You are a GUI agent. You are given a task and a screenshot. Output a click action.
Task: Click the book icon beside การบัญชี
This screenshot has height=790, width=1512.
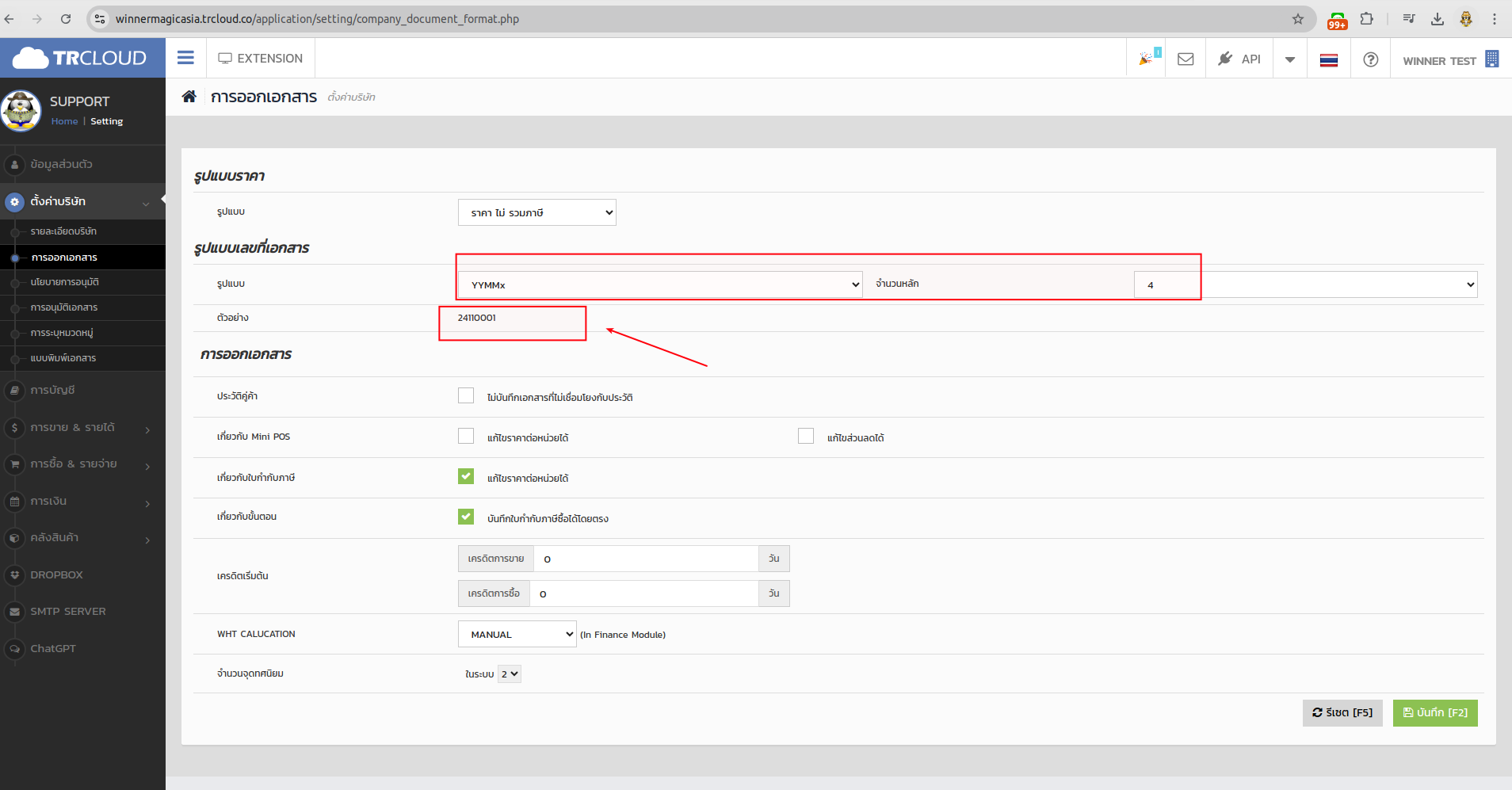coord(14,391)
